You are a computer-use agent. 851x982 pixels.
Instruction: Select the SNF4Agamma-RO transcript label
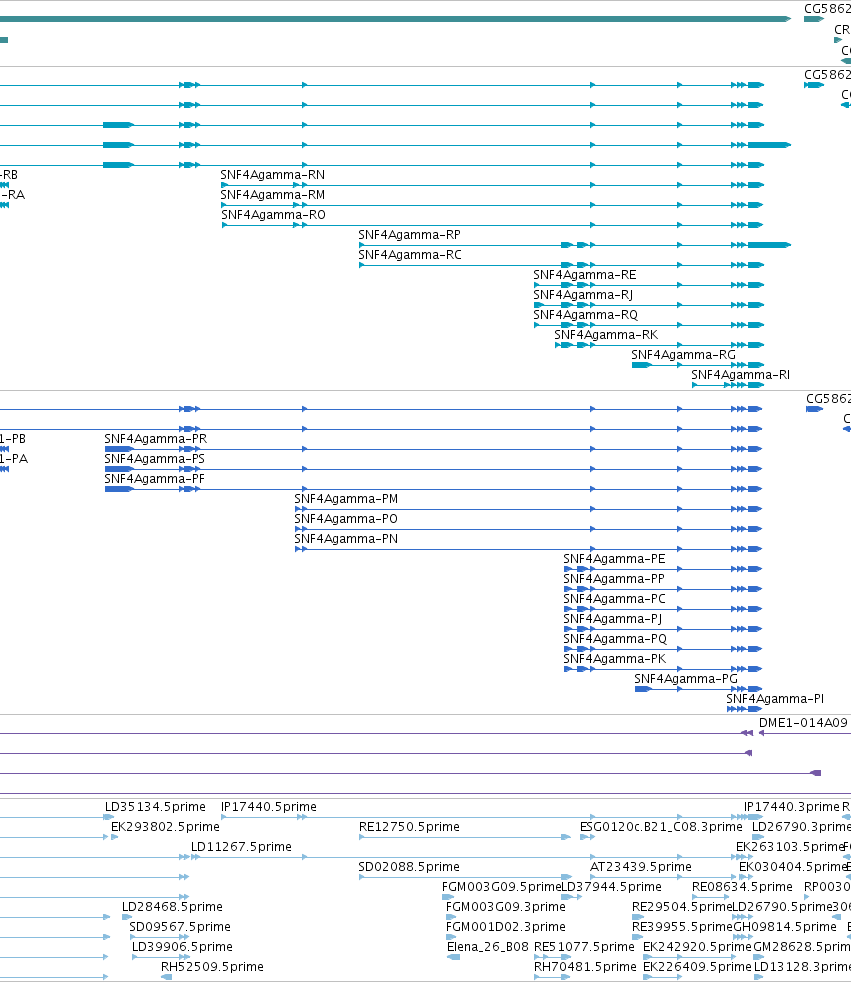click(x=273, y=215)
